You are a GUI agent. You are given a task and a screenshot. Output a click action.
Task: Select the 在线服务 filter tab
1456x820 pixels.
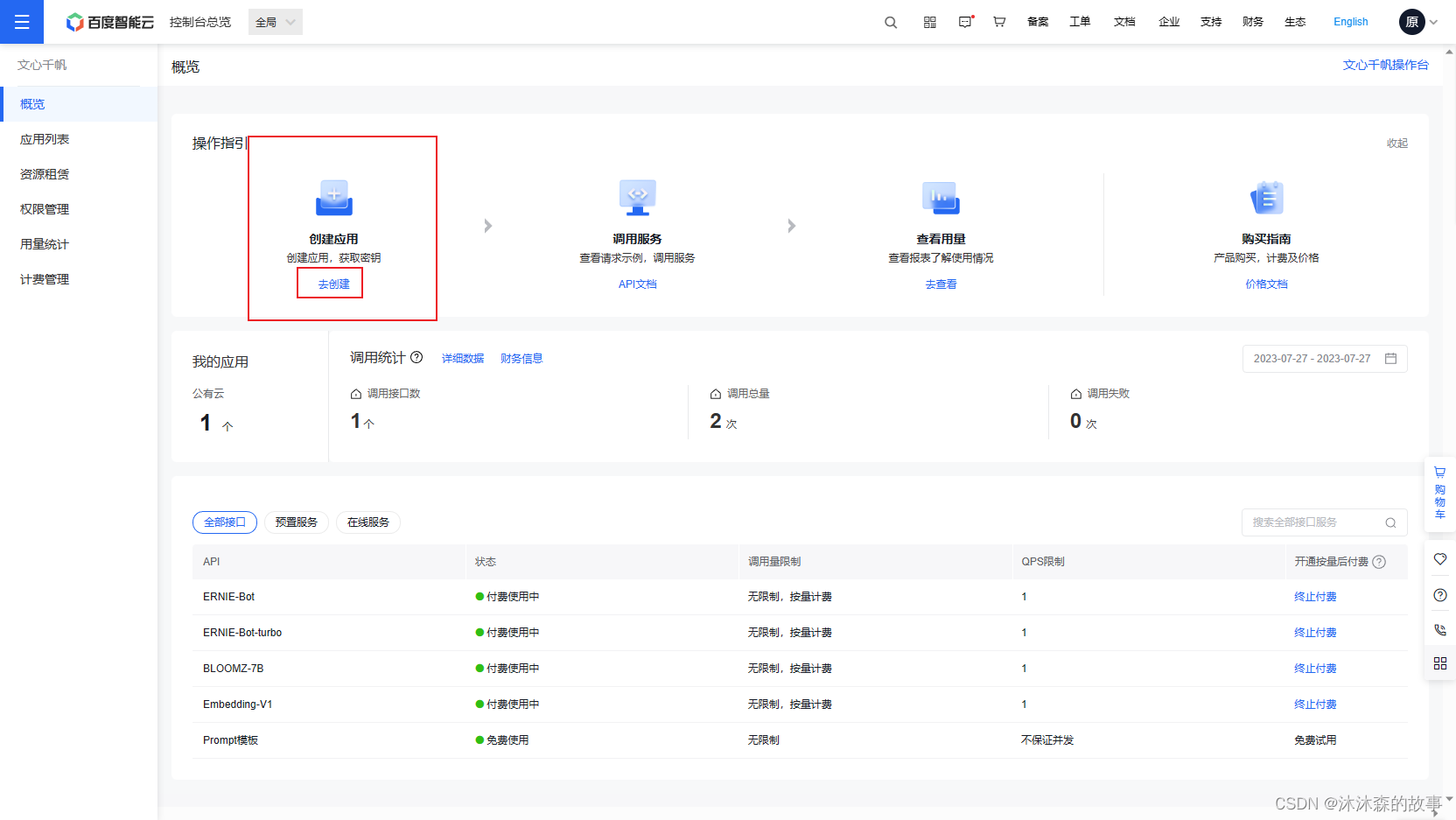(x=368, y=522)
